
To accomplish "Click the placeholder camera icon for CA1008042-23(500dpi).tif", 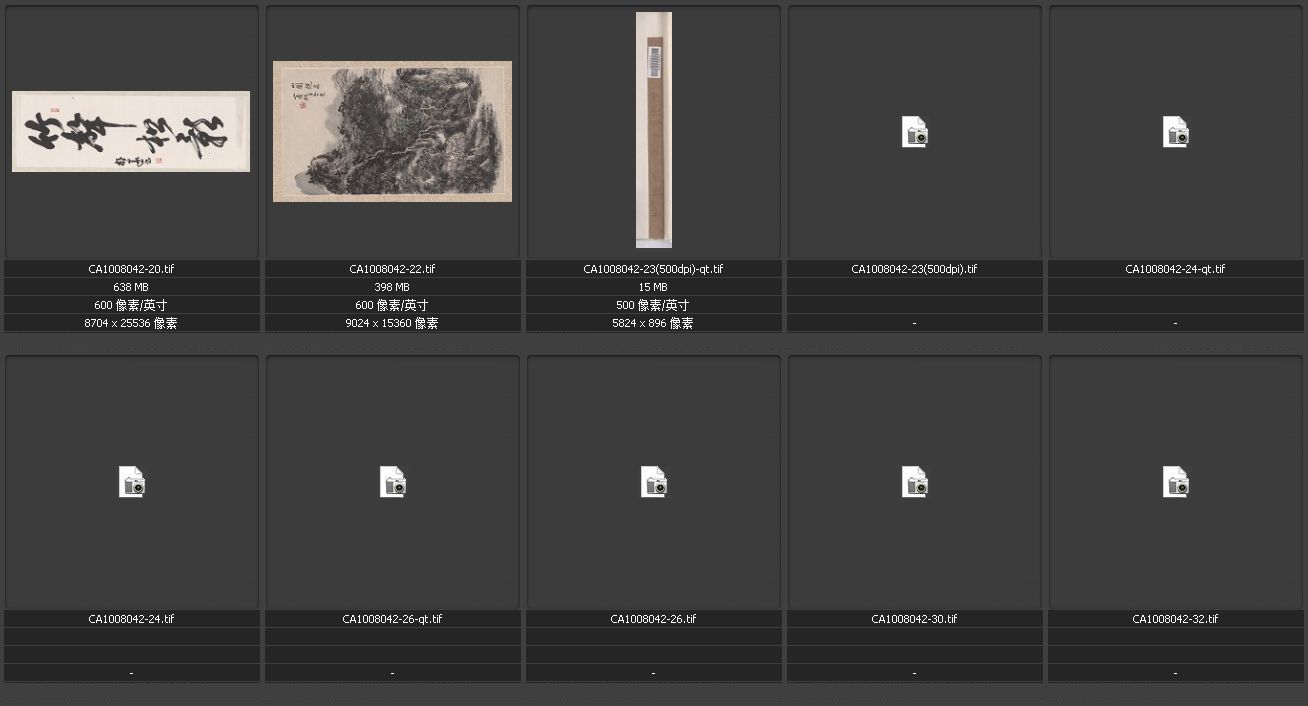I will (914, 132).
